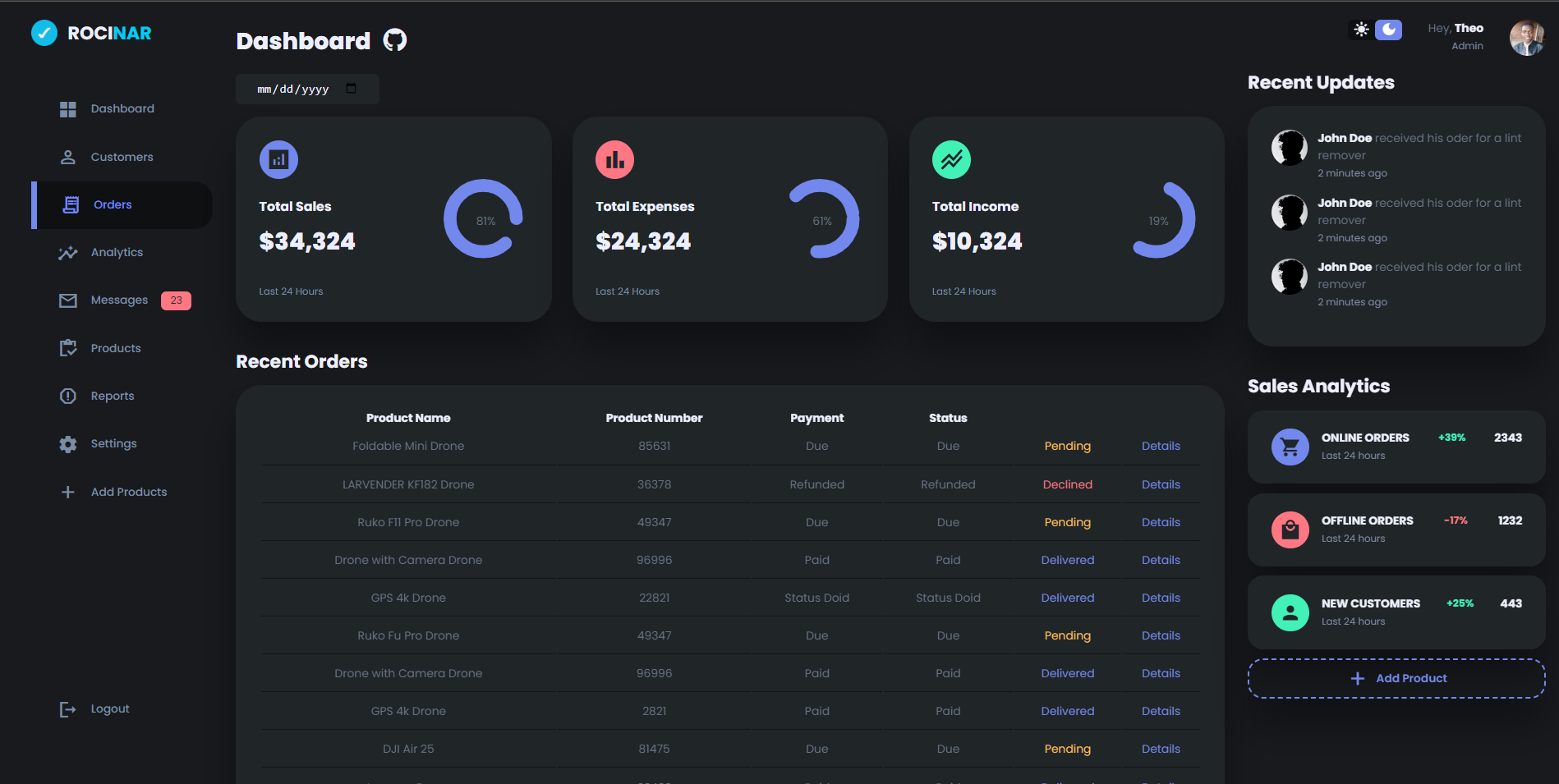
Task: Click the Settings gear icon
Action: (x=67, y=443)
